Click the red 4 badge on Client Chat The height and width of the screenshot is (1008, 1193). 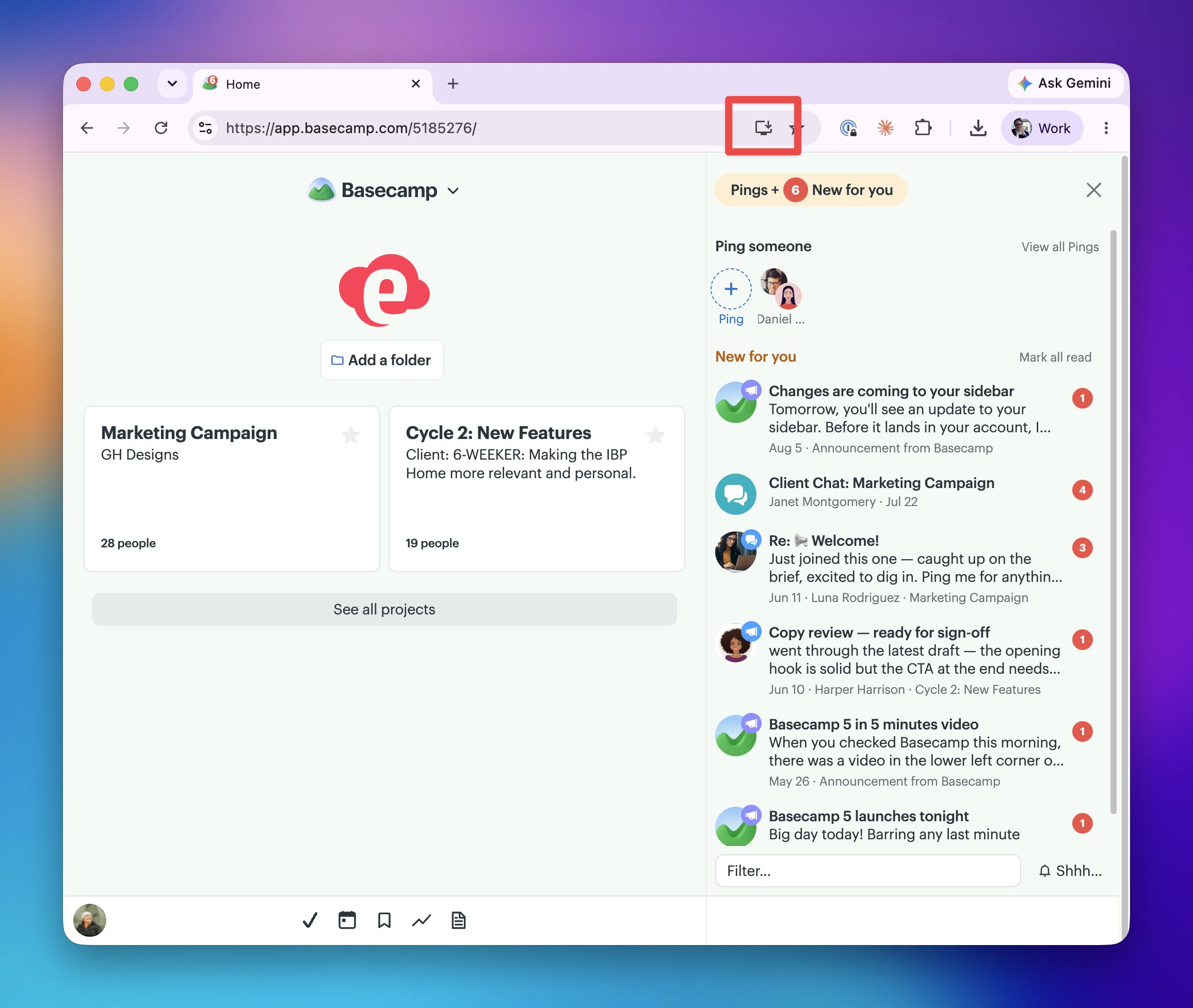[x=1082, y=490]
